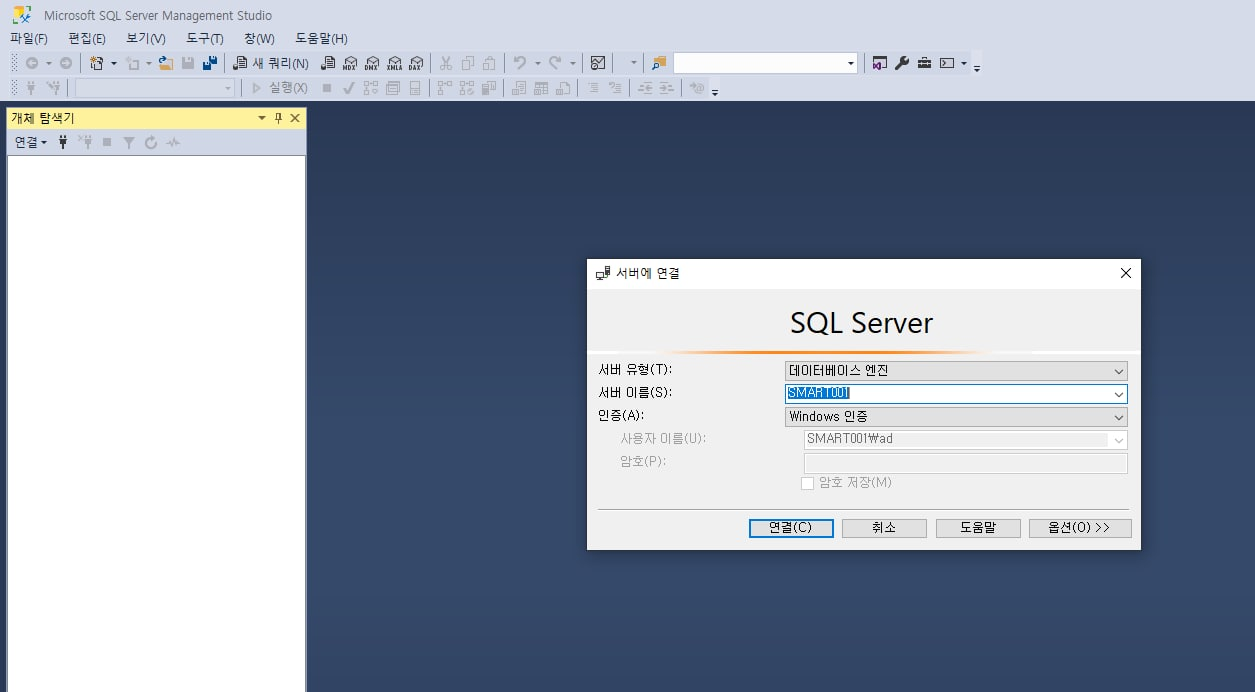Open the 도구(T) menu
This screenshot has height=692, width=1255.
[x=205, y=38]
